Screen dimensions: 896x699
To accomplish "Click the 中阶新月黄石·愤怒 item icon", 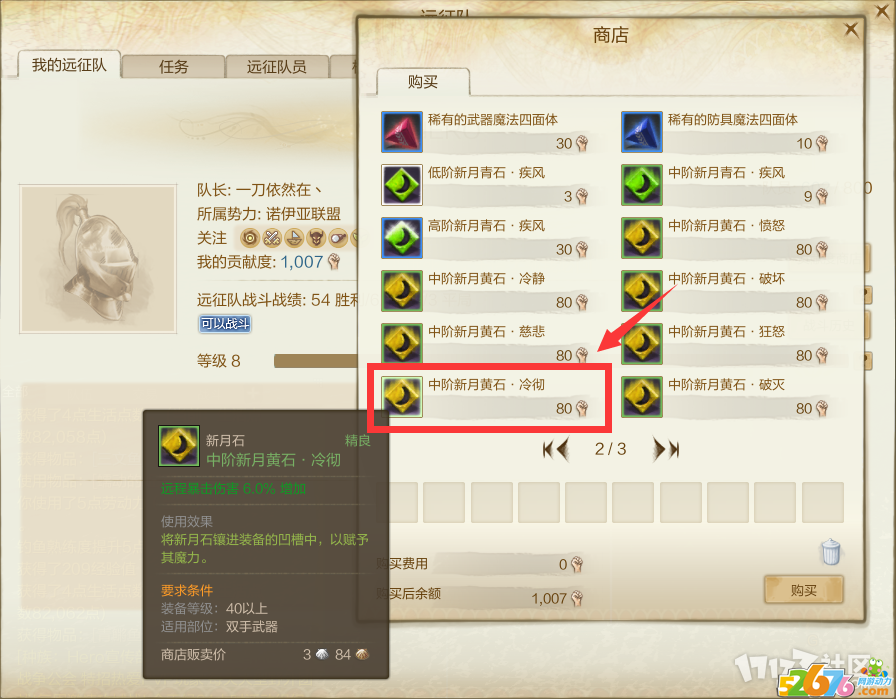I will 642,238.
